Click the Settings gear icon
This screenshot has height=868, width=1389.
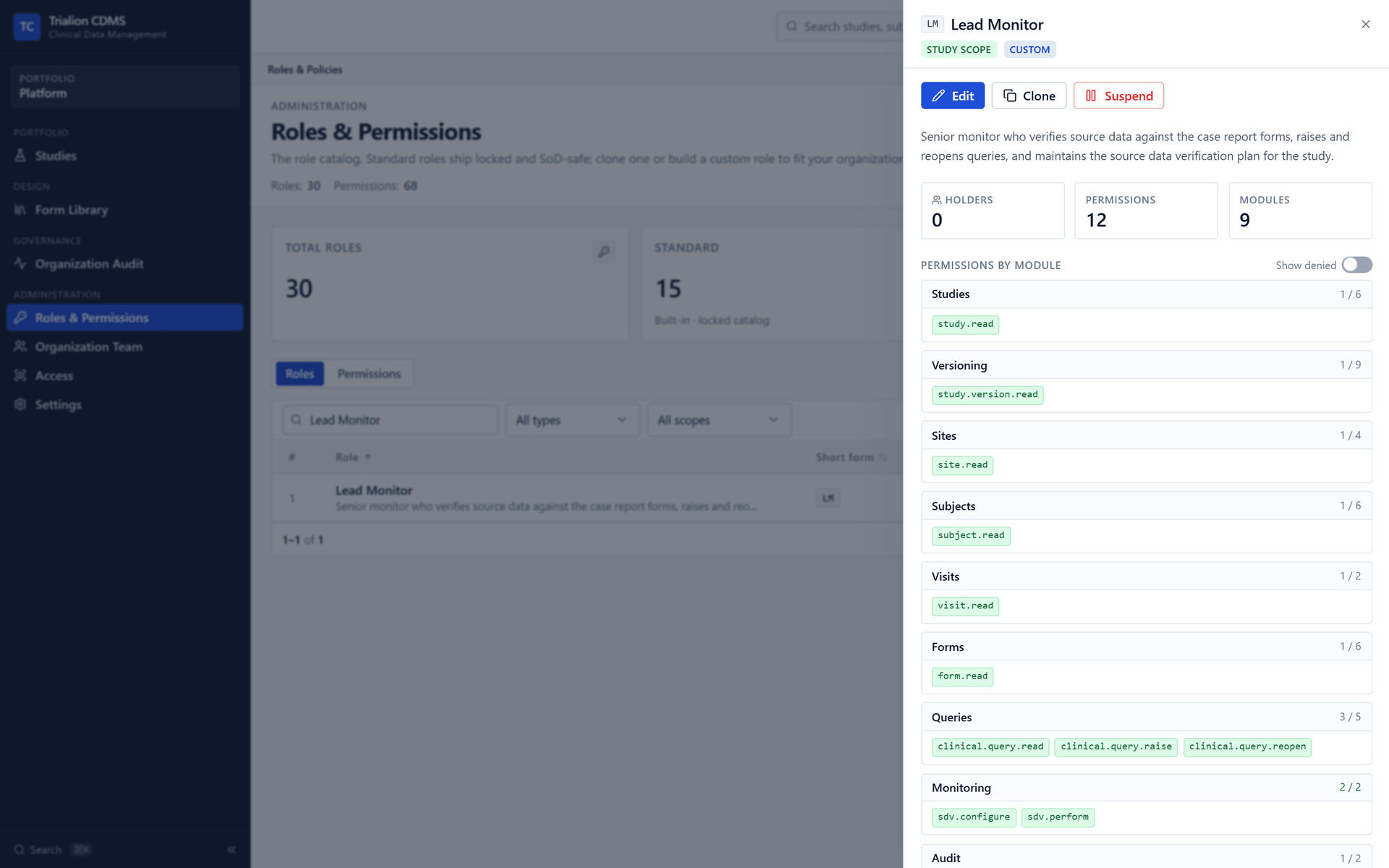pos(20,404)
